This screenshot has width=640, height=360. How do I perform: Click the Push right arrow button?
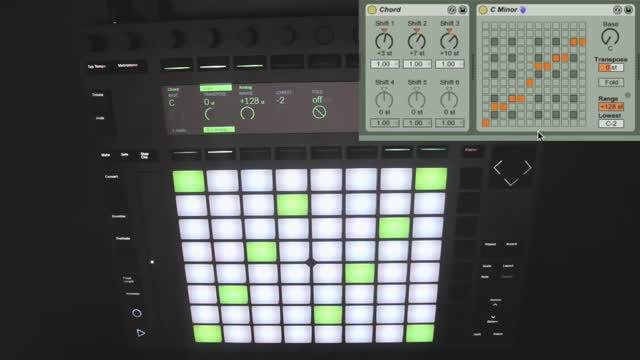tap(527, 167)
